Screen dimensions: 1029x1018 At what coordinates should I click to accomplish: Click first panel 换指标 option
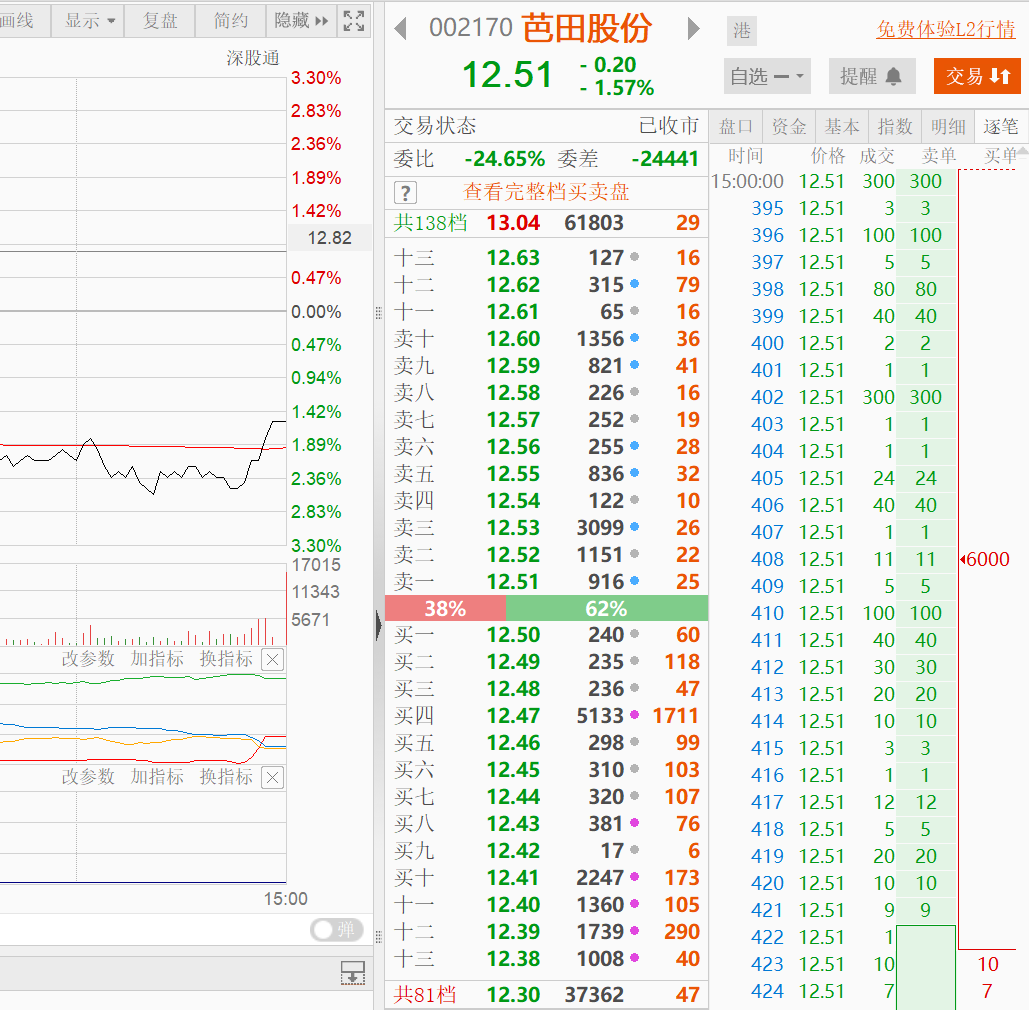226,659
